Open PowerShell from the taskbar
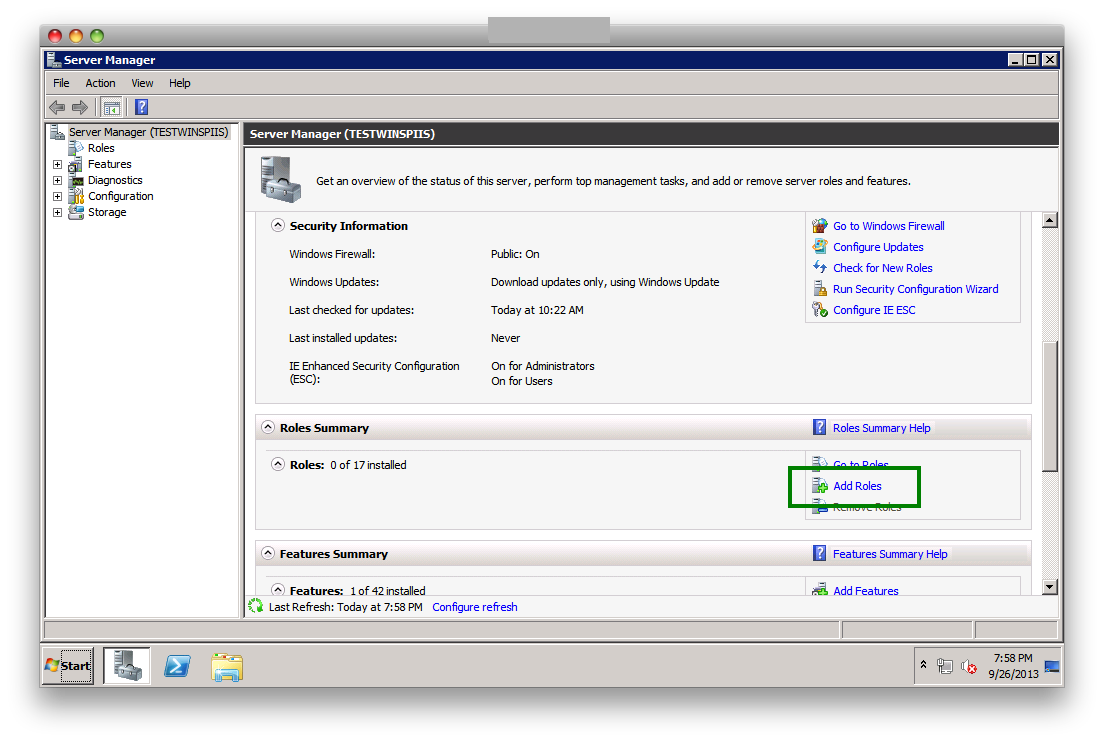Image resolution: width=1104 pixels, height=742 pixels. coord(177,666)
